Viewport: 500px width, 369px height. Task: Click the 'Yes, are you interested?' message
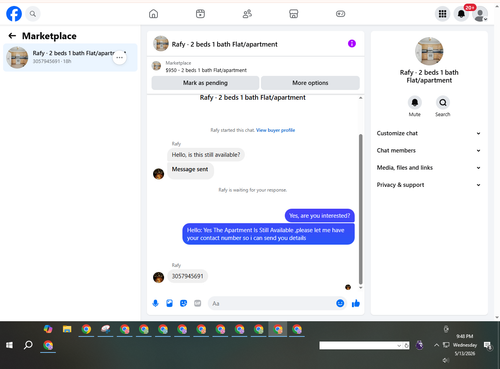point(320,216)
